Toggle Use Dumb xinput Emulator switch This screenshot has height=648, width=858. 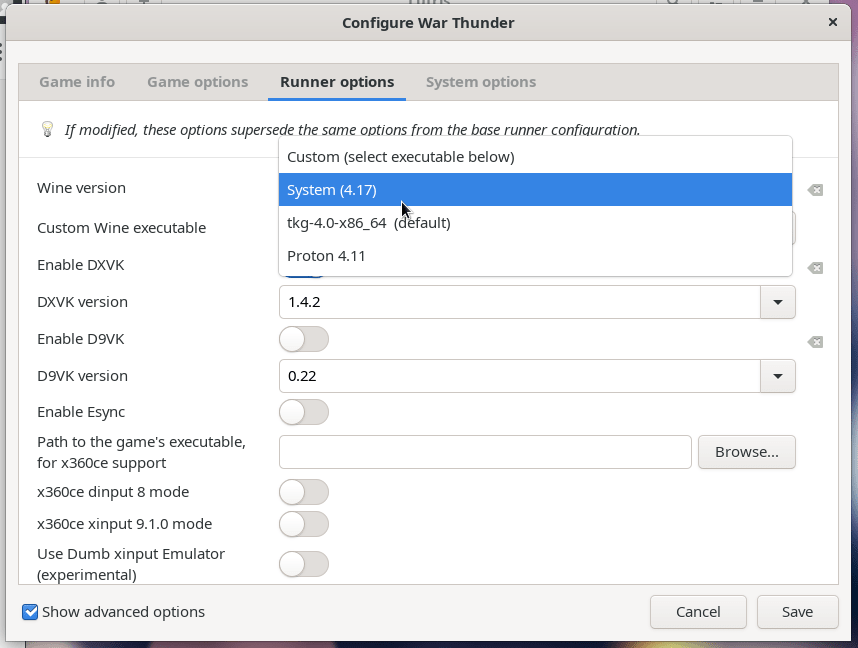(x=304, y=564)
